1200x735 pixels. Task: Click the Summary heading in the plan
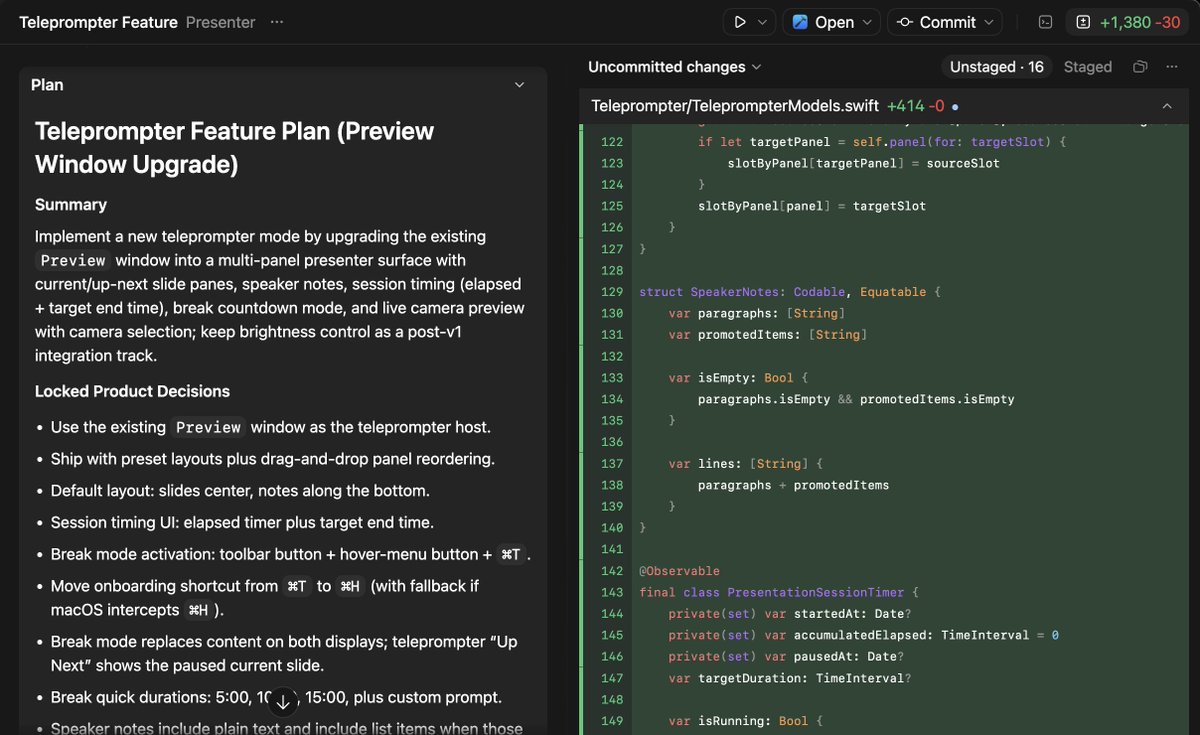point(71,204)
